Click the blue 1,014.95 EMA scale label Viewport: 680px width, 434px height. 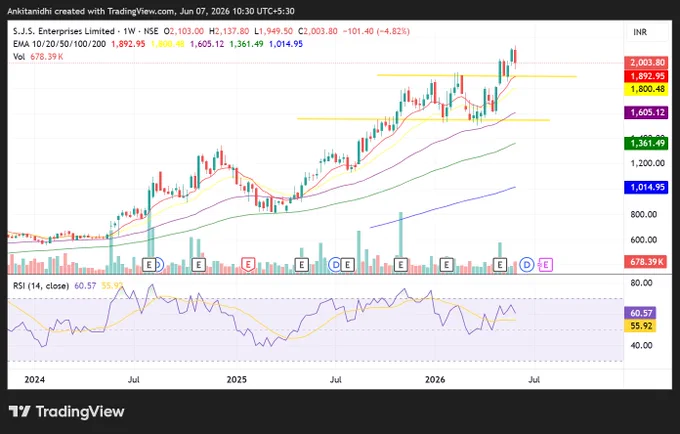click(646, 187)
